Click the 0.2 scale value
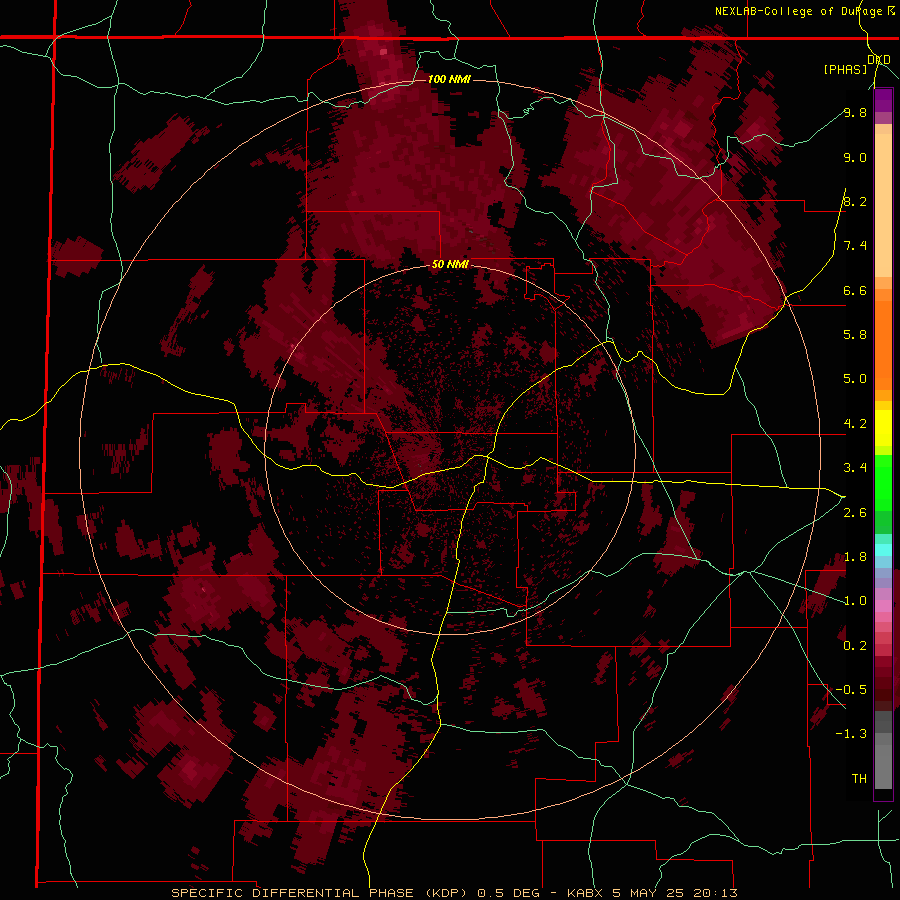 pos(855,646)
